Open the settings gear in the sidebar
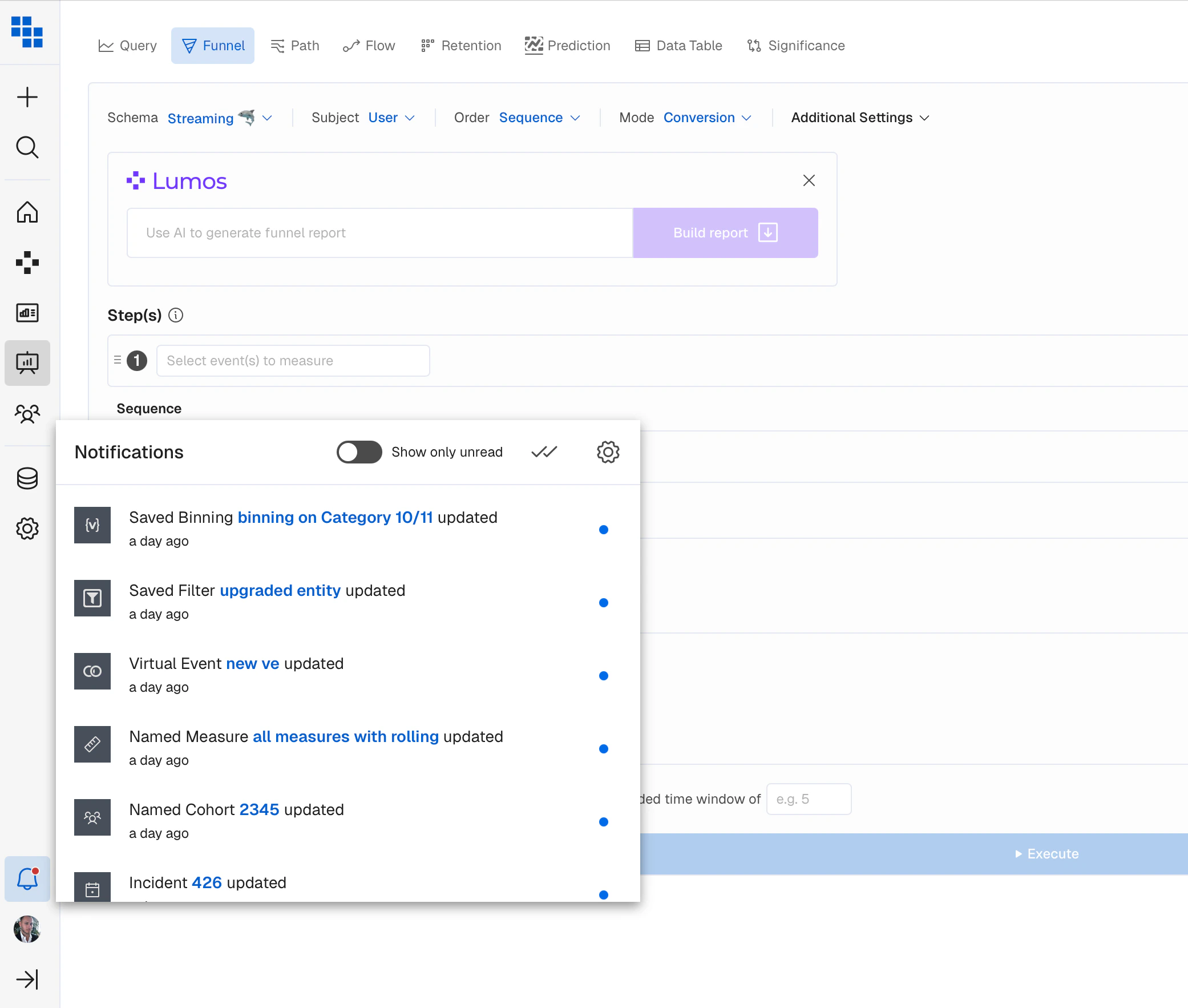 pos(27,529)
